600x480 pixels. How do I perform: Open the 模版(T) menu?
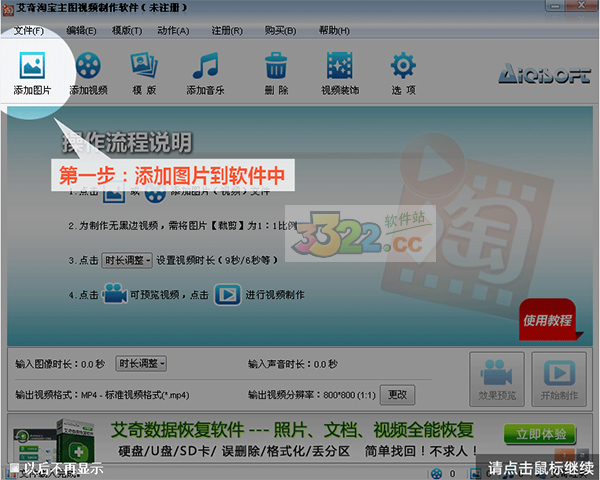pos(127,31)
